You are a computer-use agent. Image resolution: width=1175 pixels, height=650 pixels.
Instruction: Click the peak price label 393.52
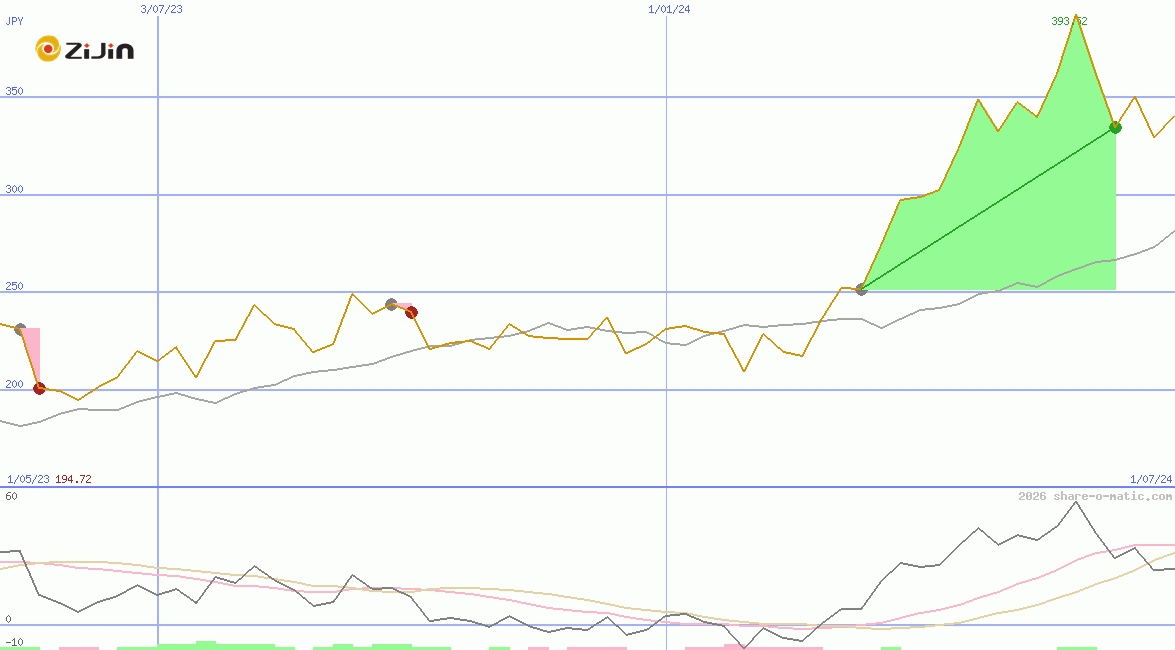[1071, 21]
